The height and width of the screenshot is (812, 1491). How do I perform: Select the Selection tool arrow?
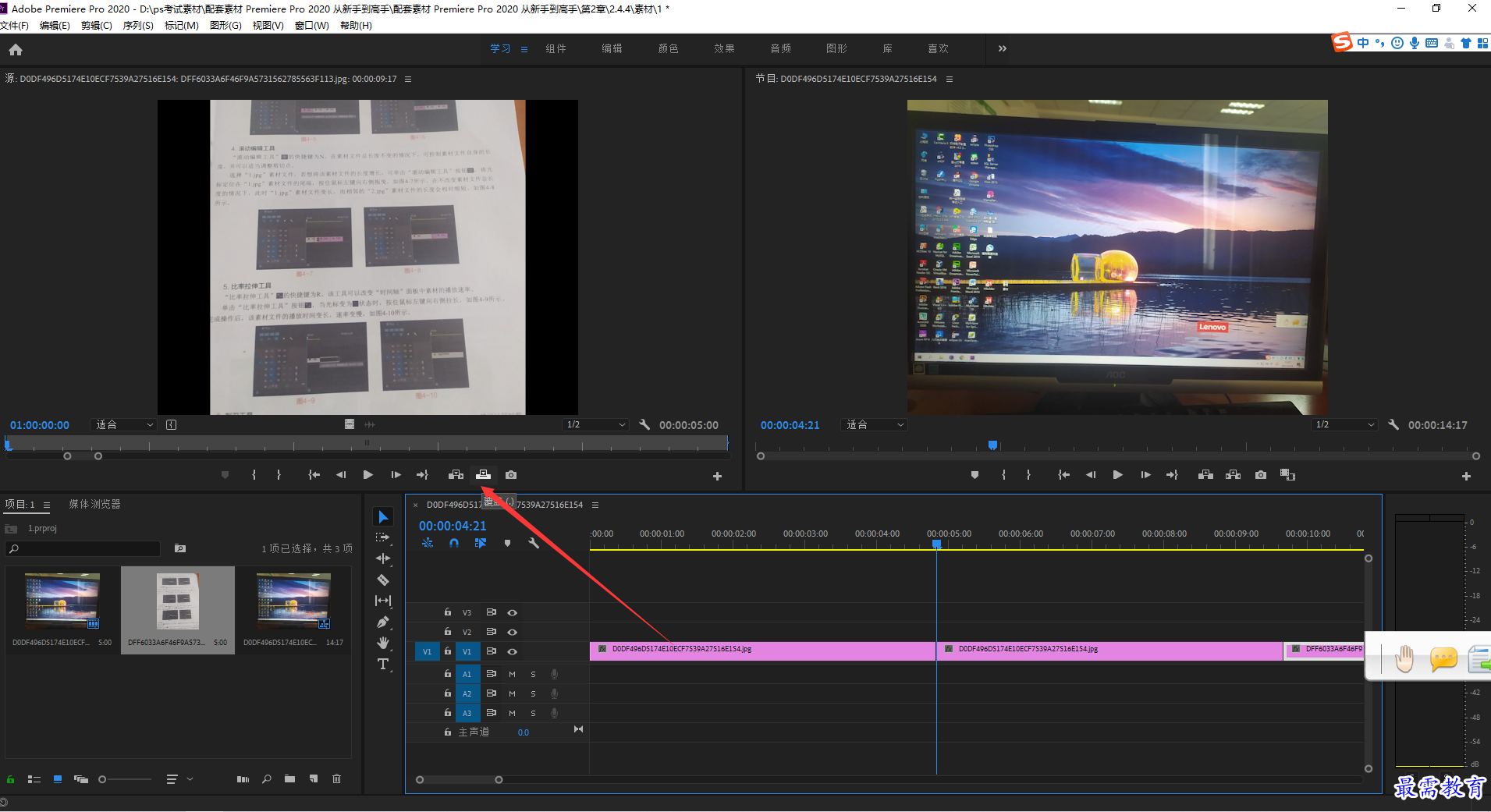click(x=383, y=516)
